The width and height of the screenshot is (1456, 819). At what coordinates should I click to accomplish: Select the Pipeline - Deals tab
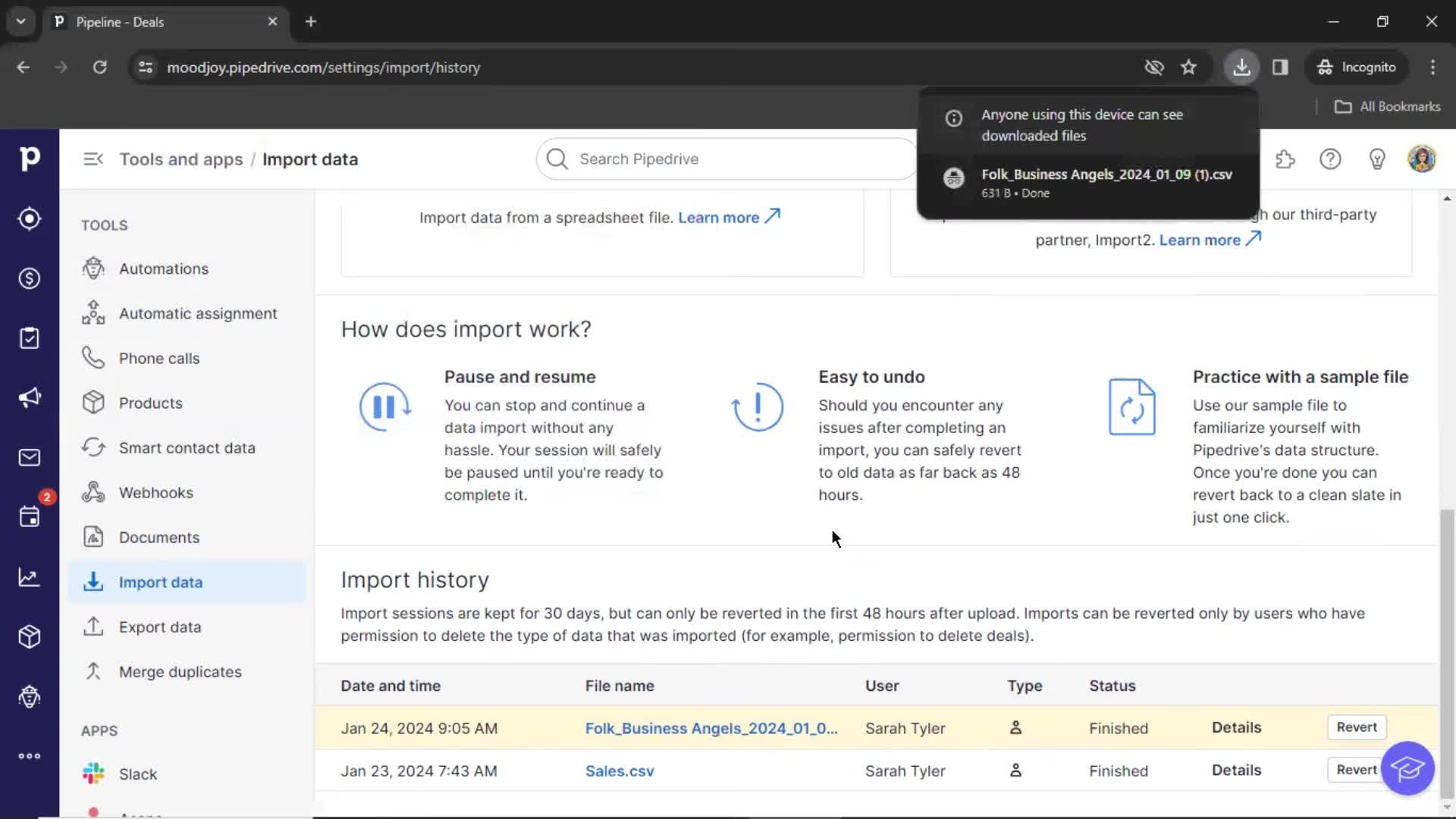click(x=166, y=21)
